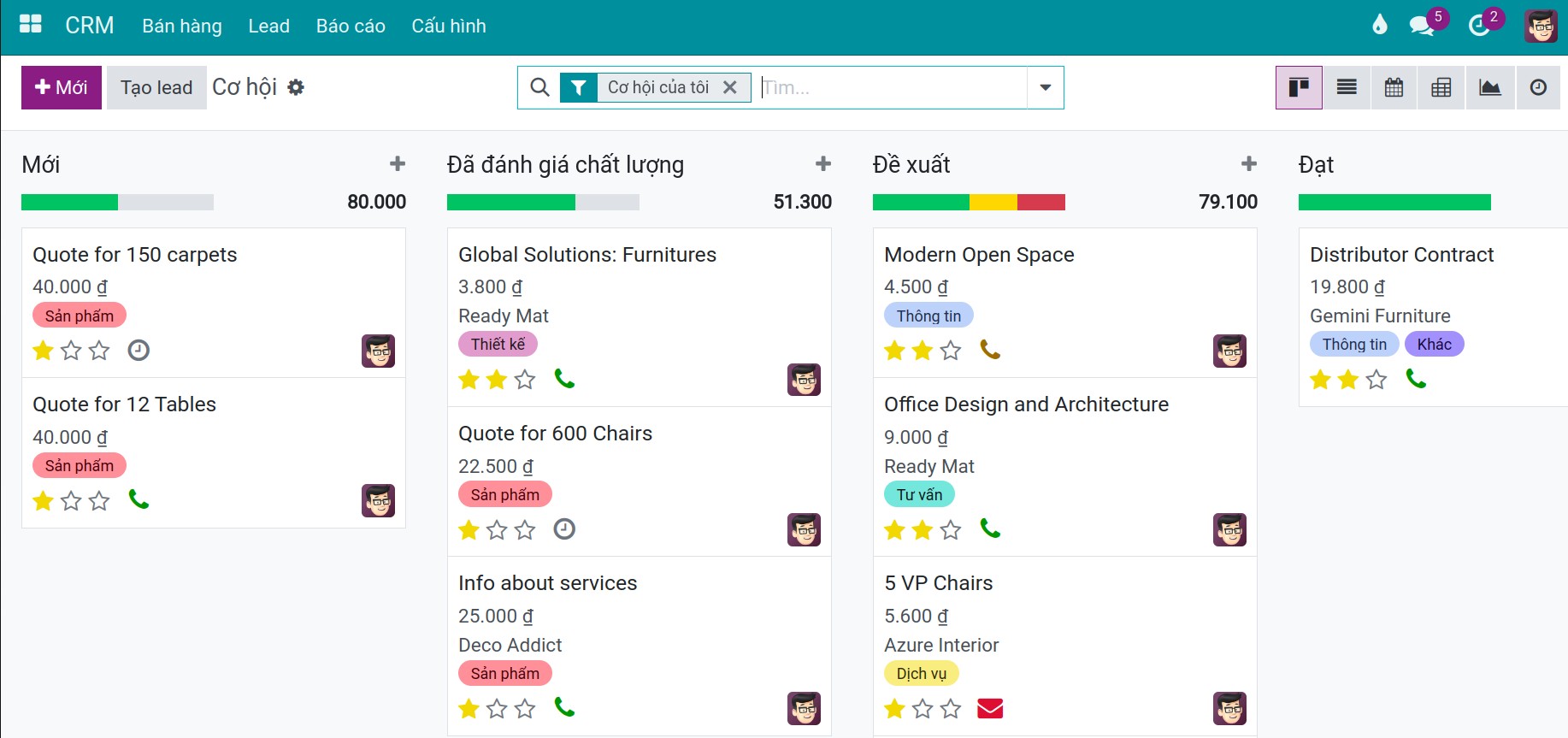
Task: Click phone activity on Office Design and Architecture
Action: (x=990, y=528)
